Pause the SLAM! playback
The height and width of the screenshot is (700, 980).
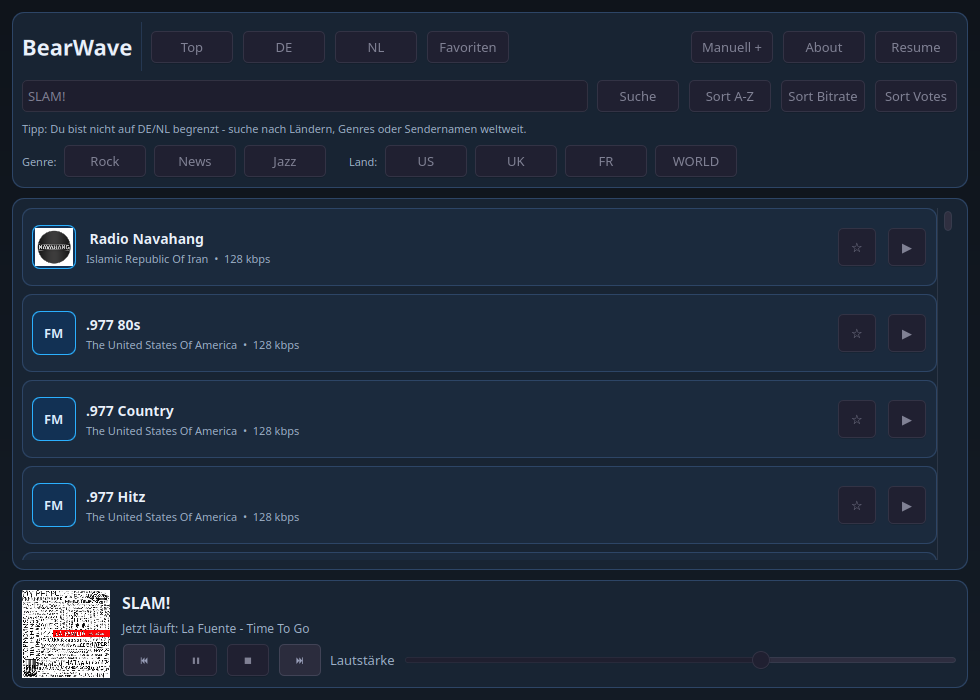(x=196, y=660)
